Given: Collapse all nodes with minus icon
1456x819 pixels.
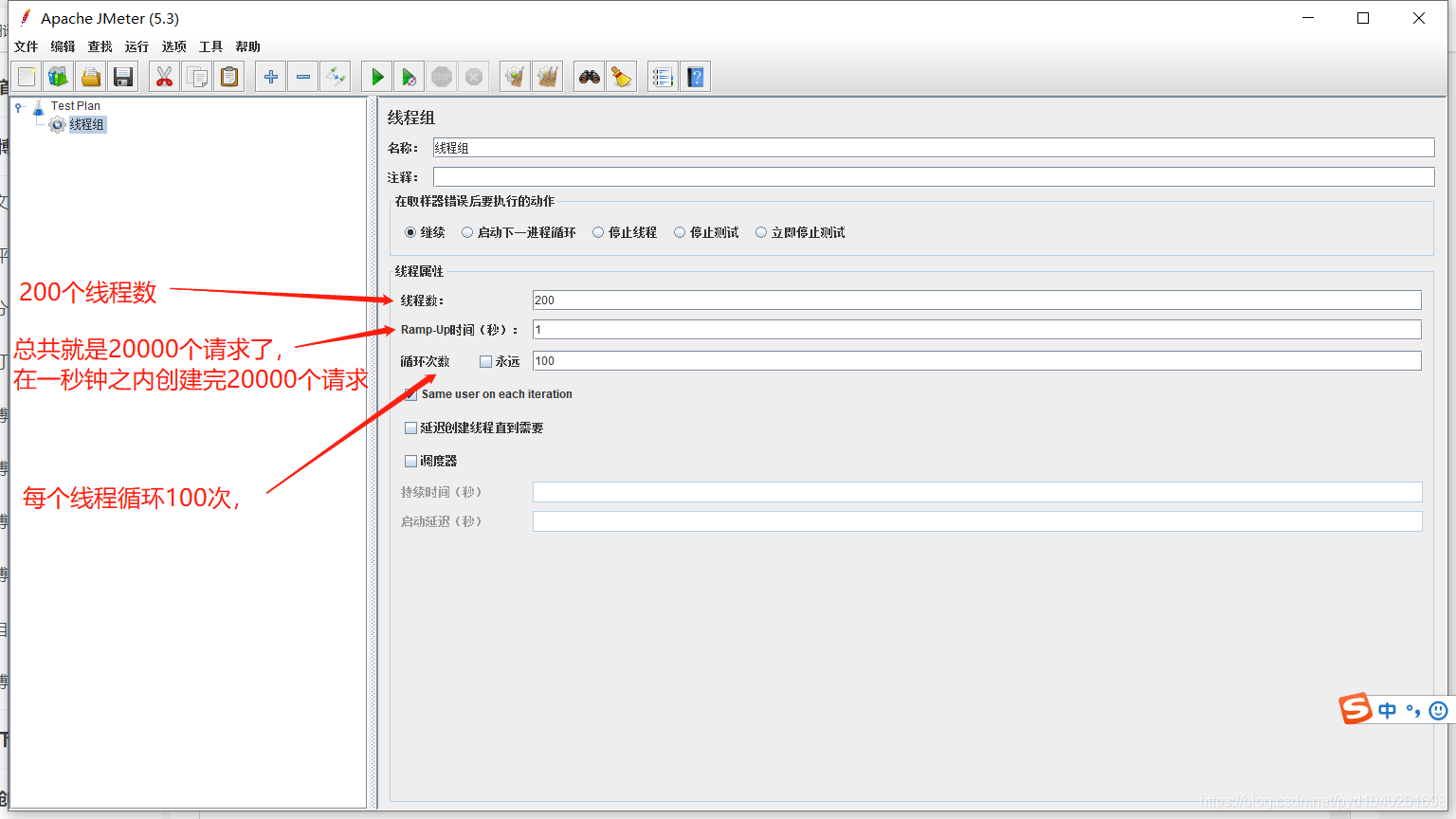Looking at the screenshot, I should click(303, 77).
